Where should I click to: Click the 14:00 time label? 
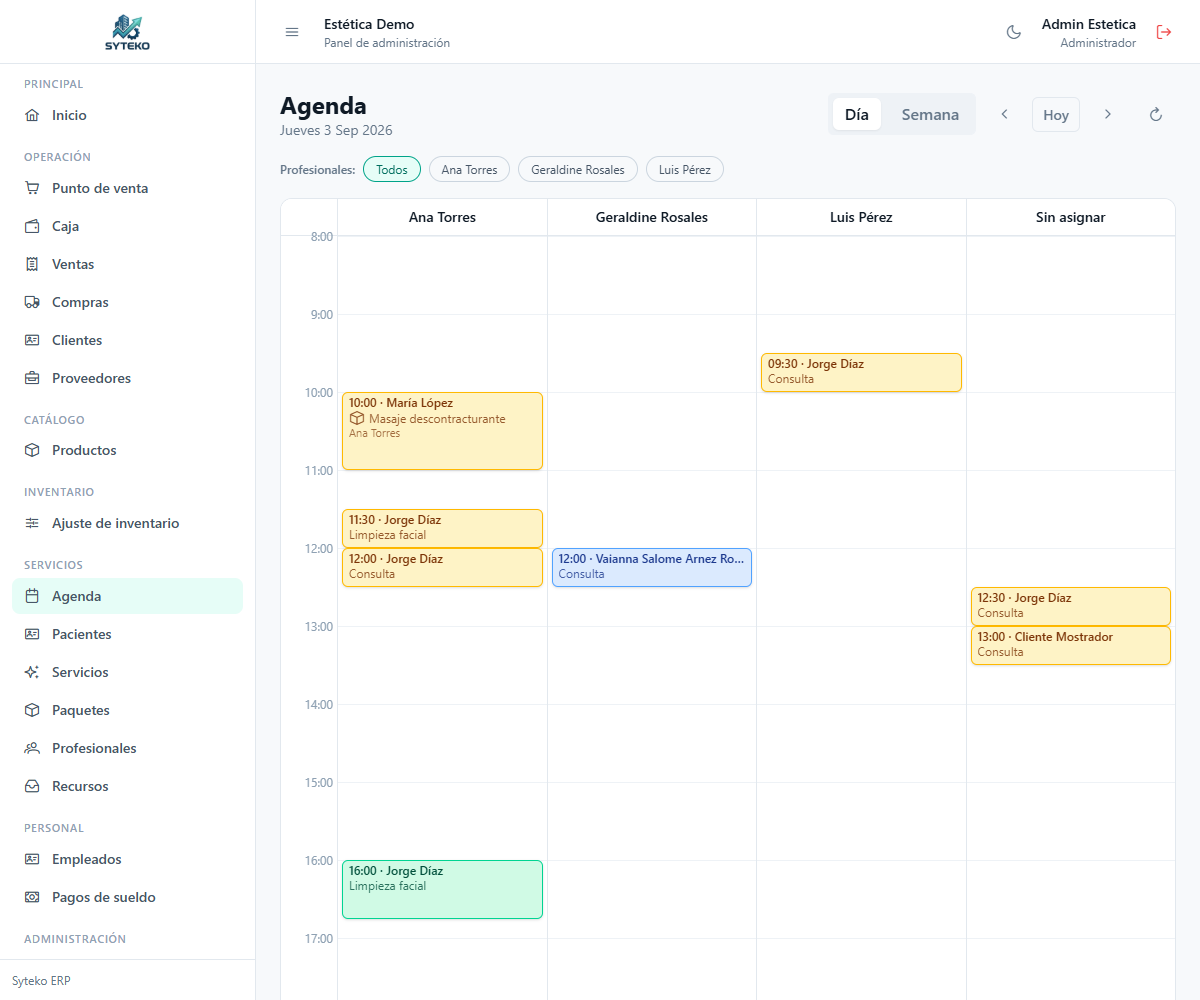coord(317,704)
